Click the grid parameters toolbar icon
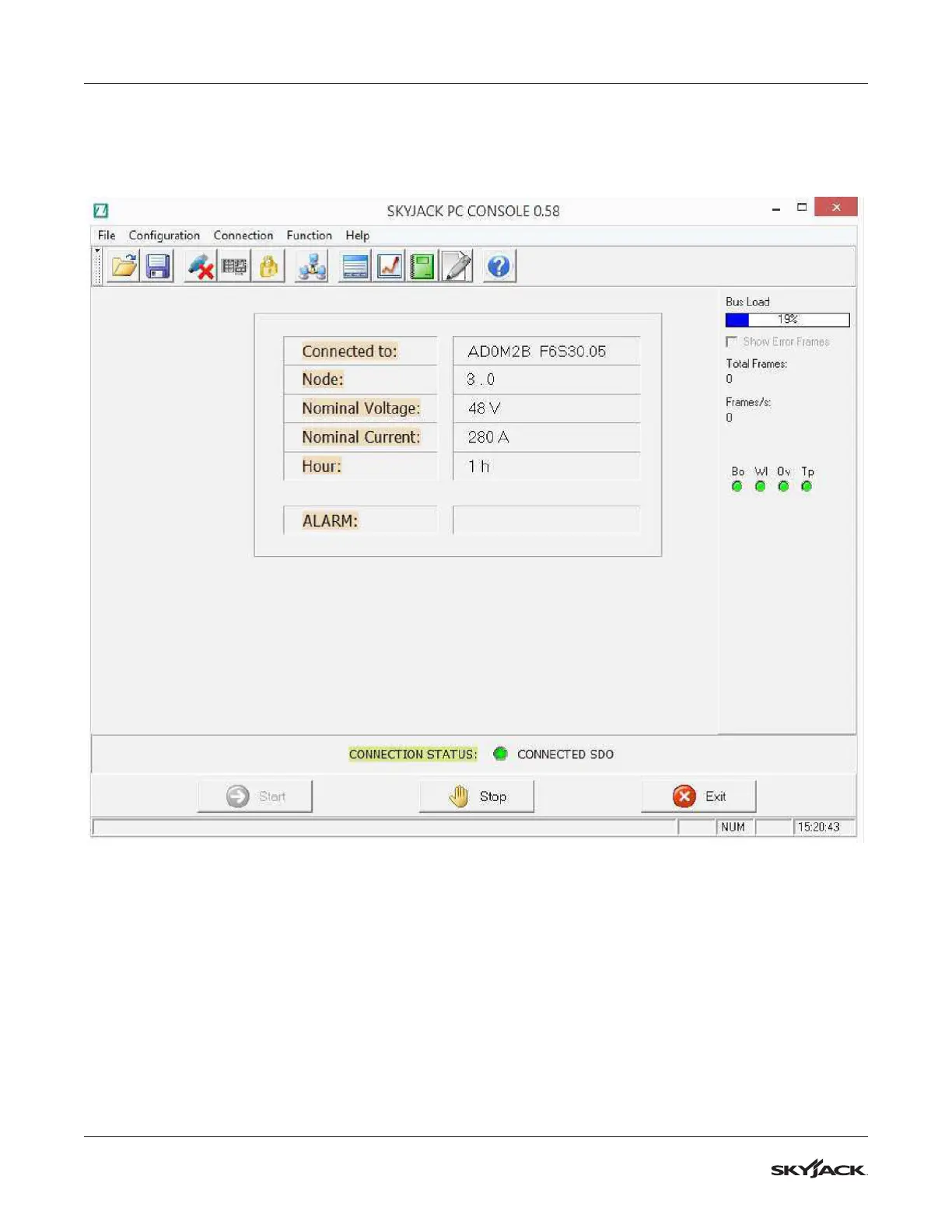Screen dimensions: 952x1232 click(234, 267)
